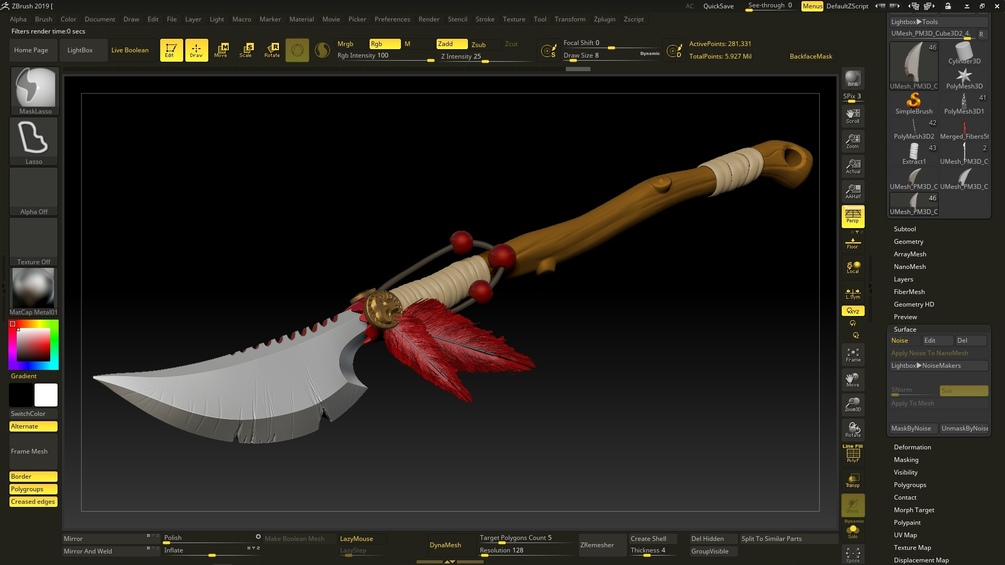
Task: Click the Scroll canvas icon
Action: (x=852, y=116)
